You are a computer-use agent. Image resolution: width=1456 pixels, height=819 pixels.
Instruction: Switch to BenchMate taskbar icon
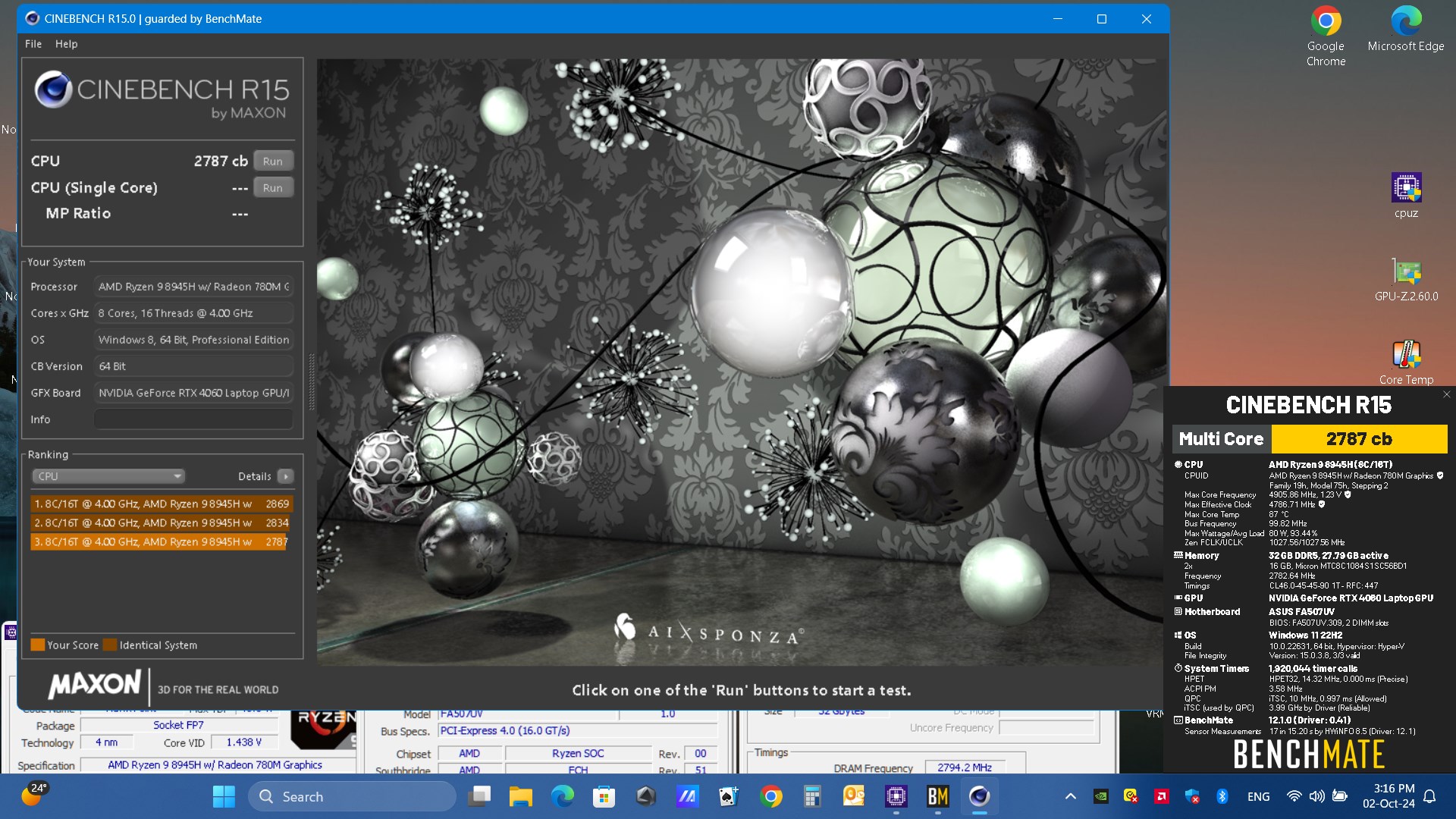coord(937,796)
